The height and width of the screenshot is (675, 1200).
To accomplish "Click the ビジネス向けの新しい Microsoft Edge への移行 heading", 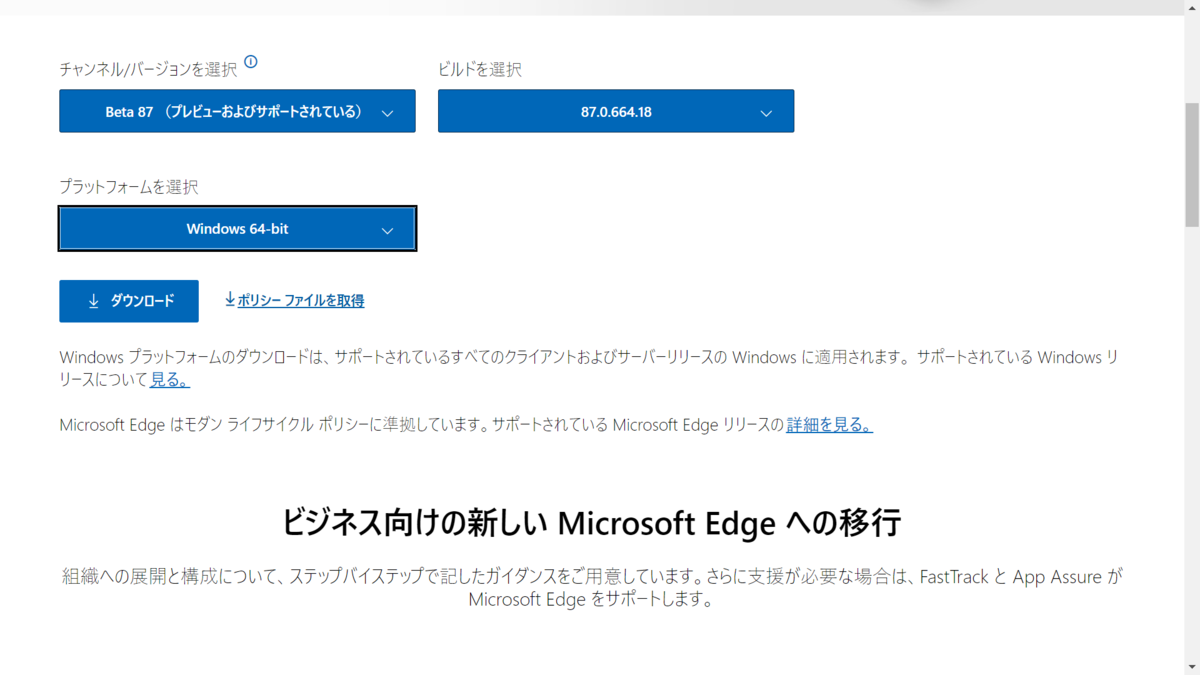I will click(592, 523).
